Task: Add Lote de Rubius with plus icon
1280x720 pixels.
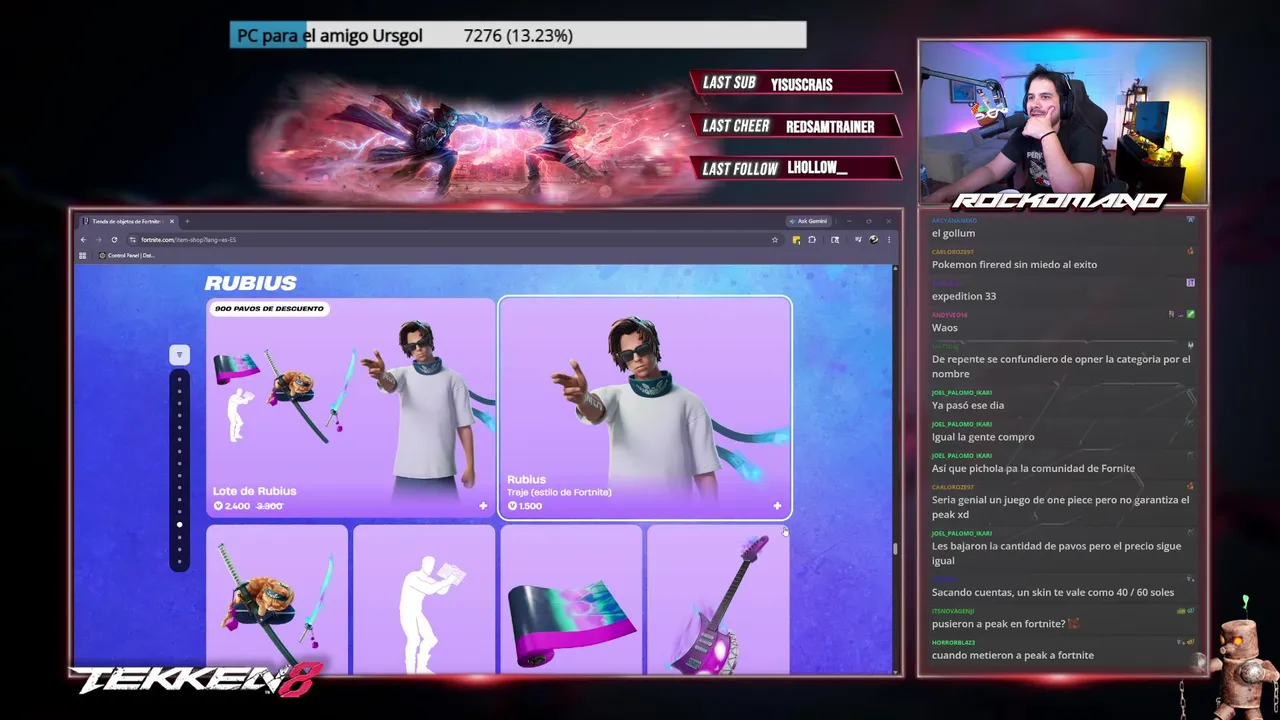Action: [483, 506]
